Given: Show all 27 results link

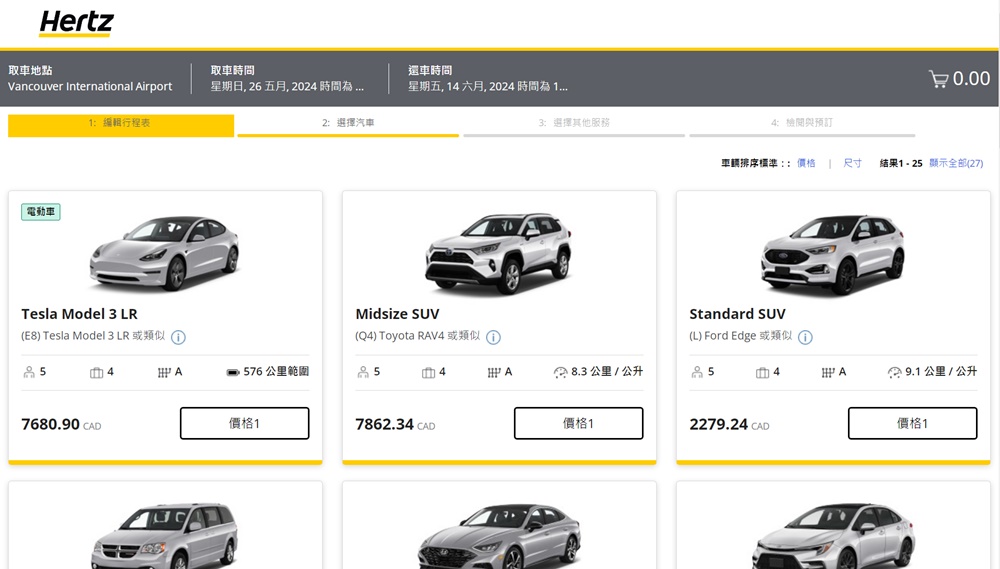Looking at the screenshot, I should 956,163.
